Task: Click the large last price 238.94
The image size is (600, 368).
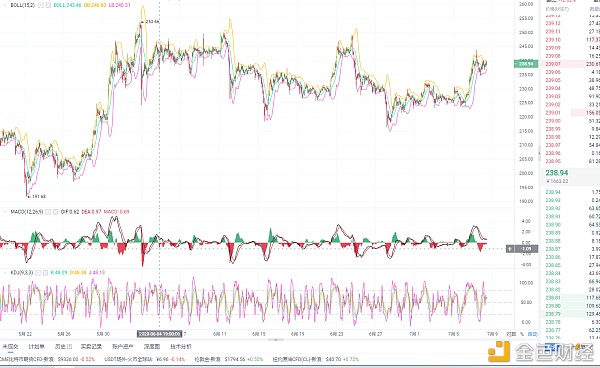Action: tap(557, 173)
